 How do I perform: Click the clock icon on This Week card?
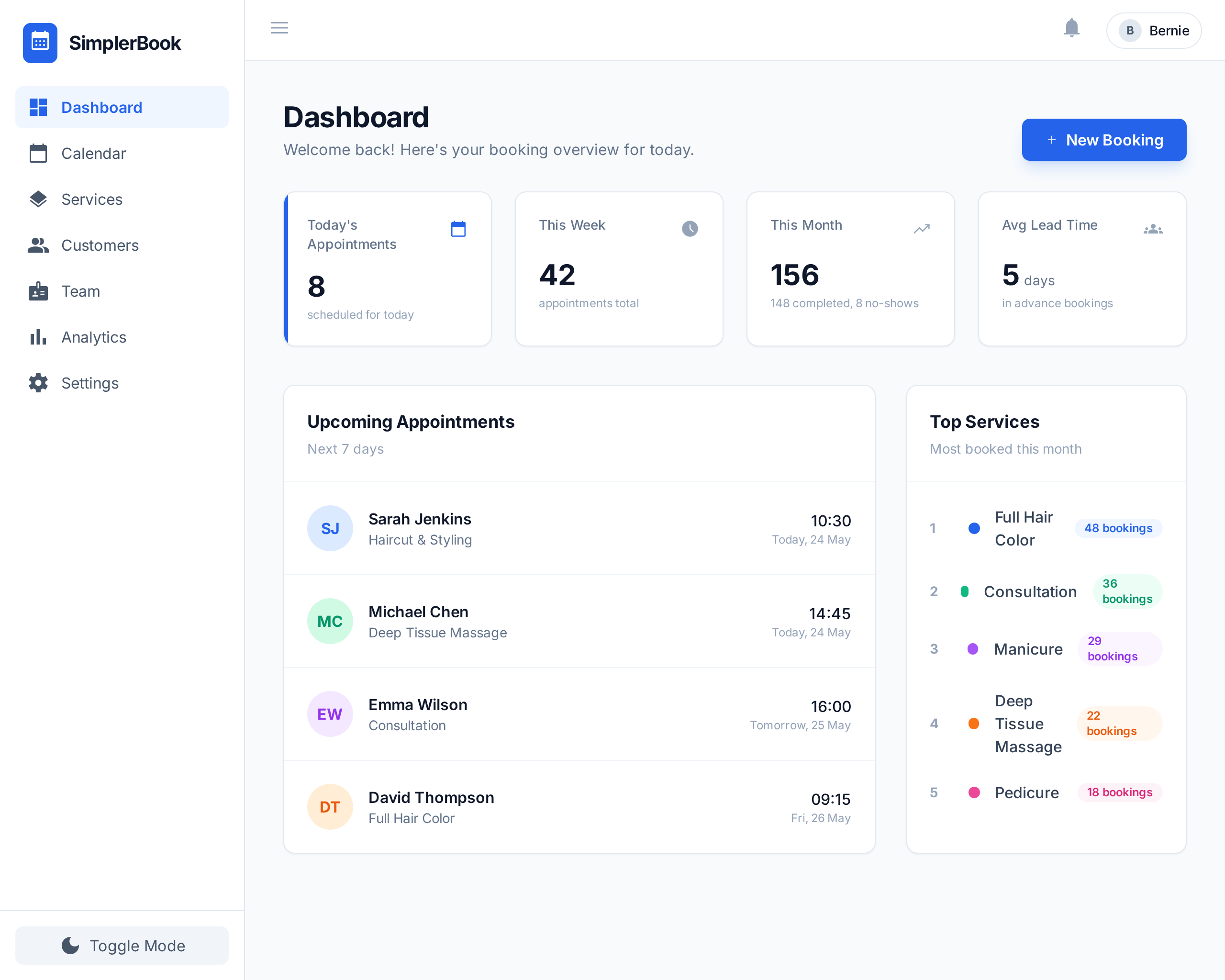(689, 228)
